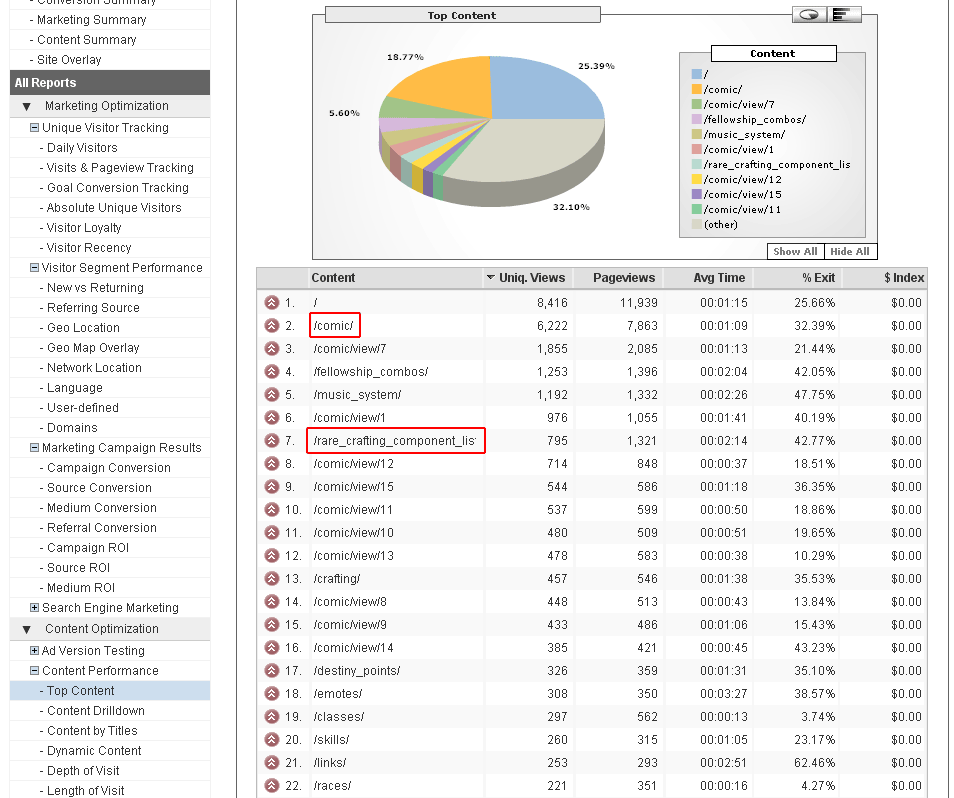Click the red arrow icon beside /comic/
The image size is (954, 798).
click(x=271, y=325)
